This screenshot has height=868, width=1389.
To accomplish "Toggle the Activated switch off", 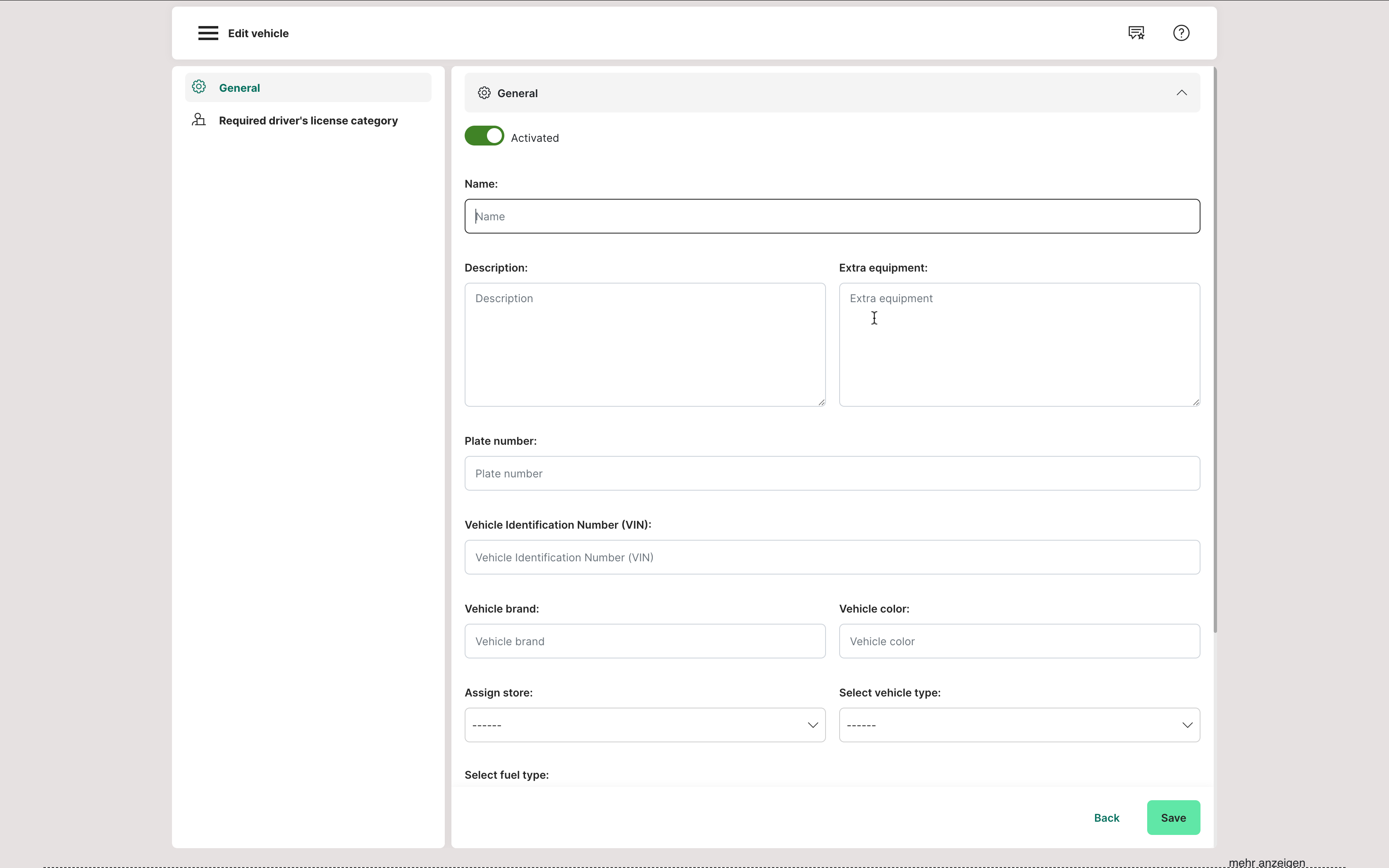I will [484, 136].
